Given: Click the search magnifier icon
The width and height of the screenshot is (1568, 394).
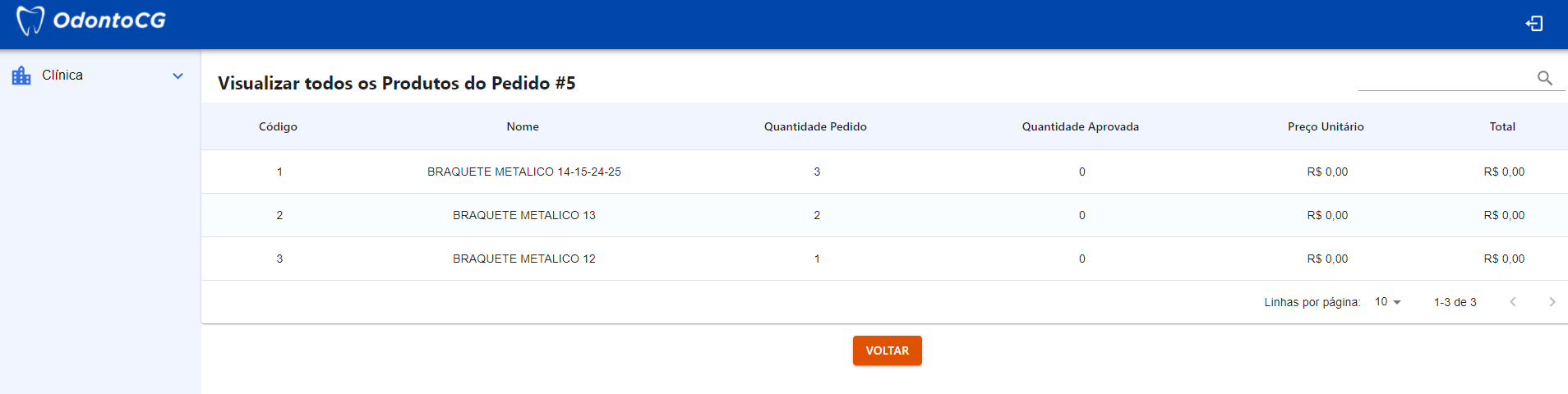Looking at the screenshot, I should (1544, 78).
